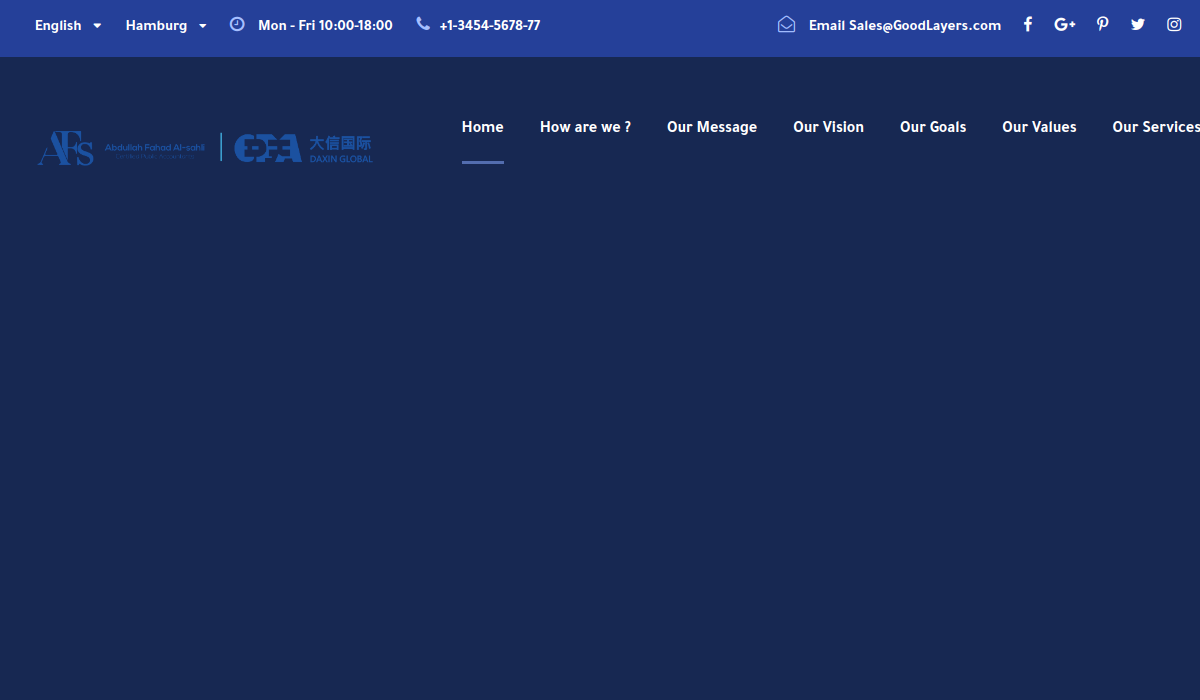This screenshot has width=1200, height=700.
Task: Expand the Hamburg location dropdown
Action: [x=166, y=26]
